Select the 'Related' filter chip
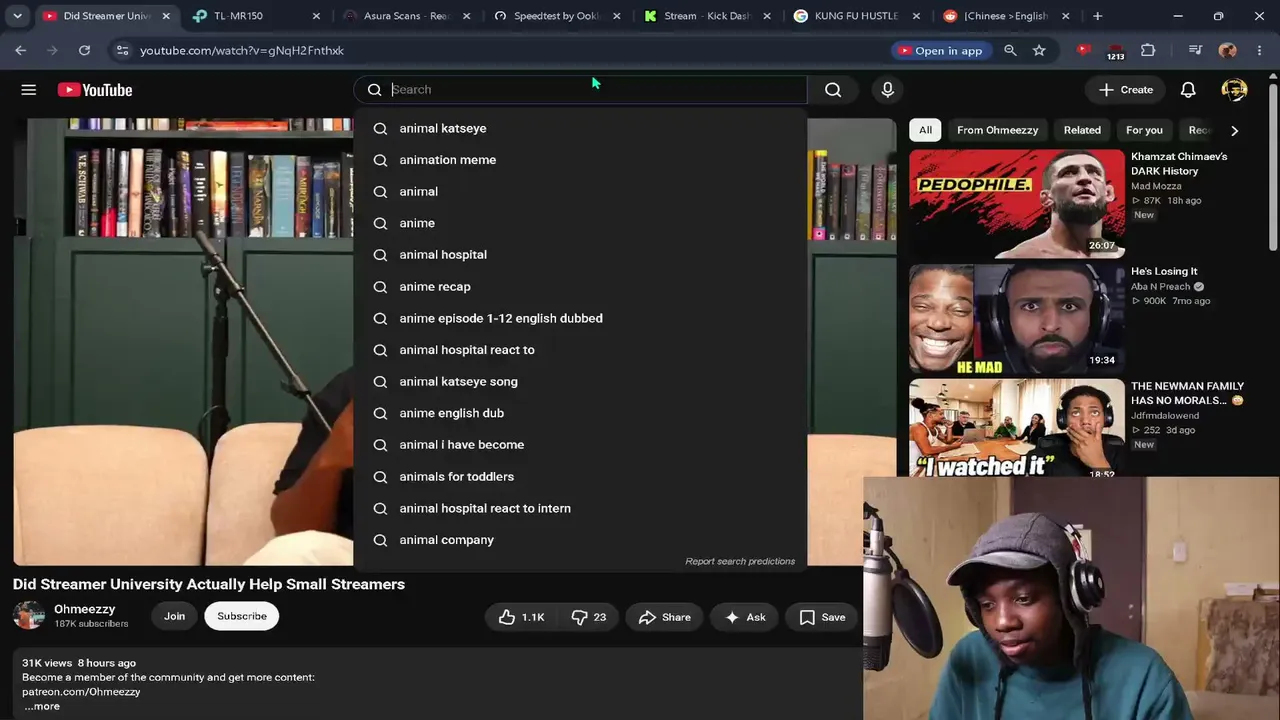Screen dimensions: 1280x720 [x=1082, y=130]
